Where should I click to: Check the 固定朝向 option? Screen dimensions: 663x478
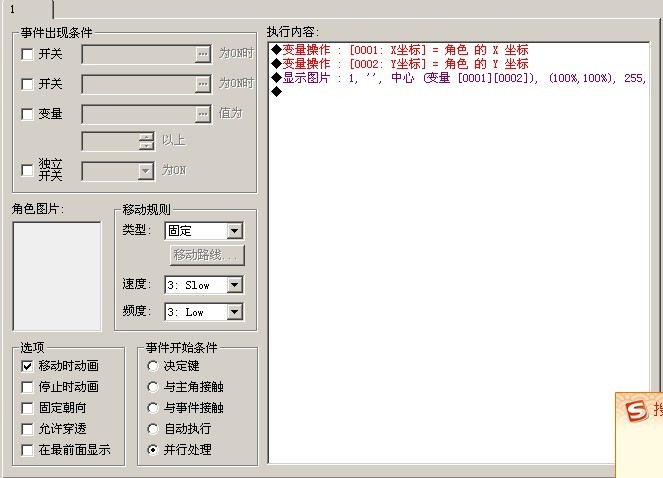coord(27,408)
